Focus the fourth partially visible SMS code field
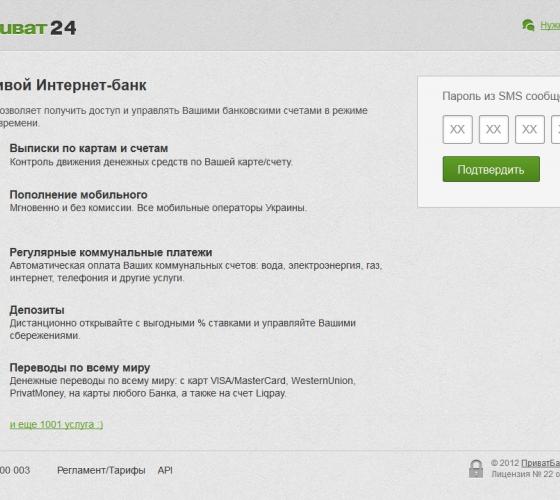 tap(556, 129)
